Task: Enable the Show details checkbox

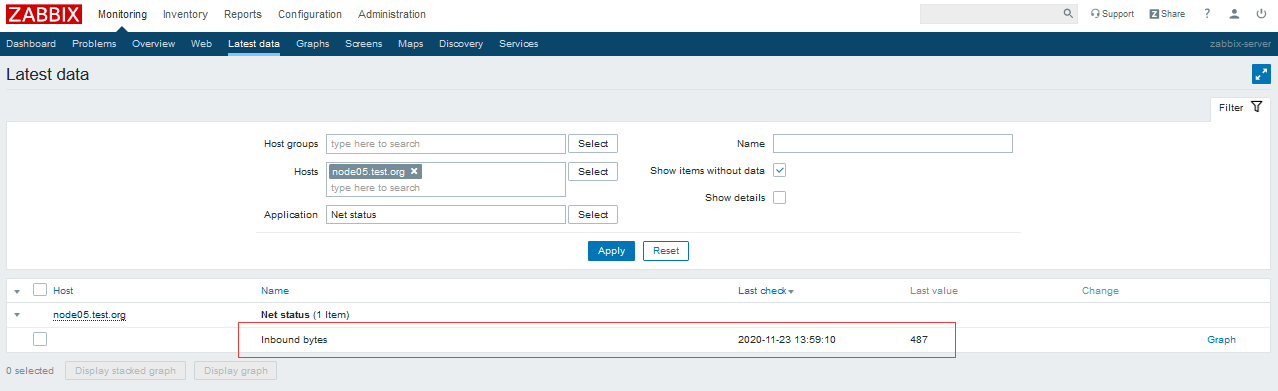Action: pos(780,197)
